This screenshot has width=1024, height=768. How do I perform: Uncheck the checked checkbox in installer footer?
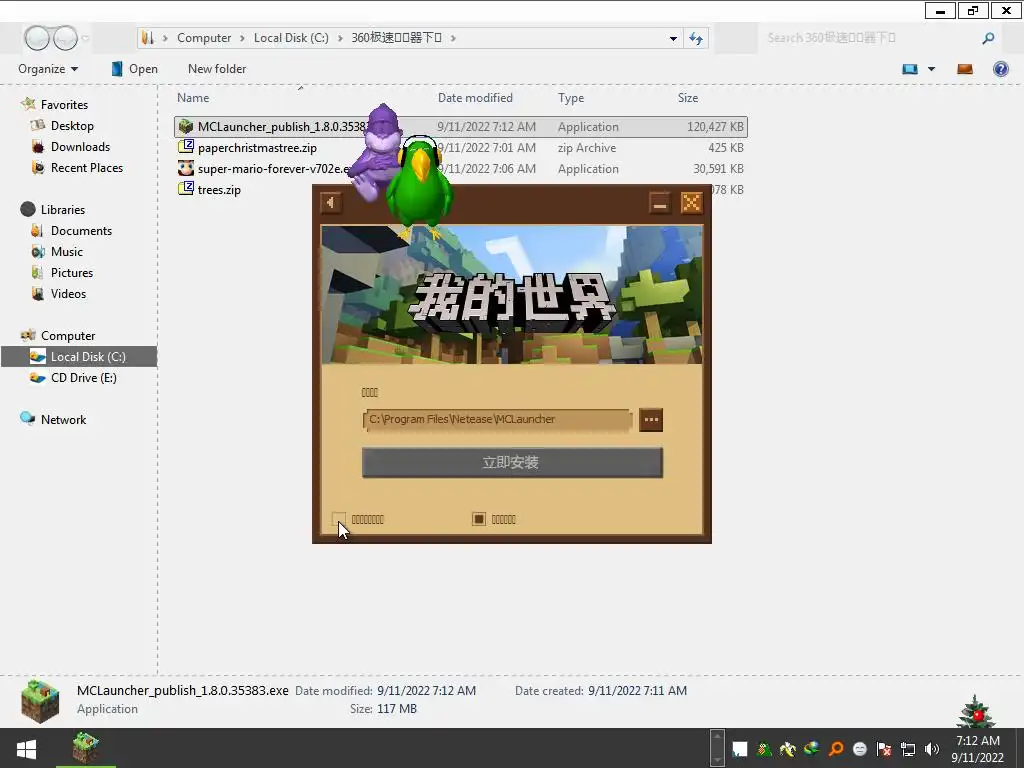[479, 519]
